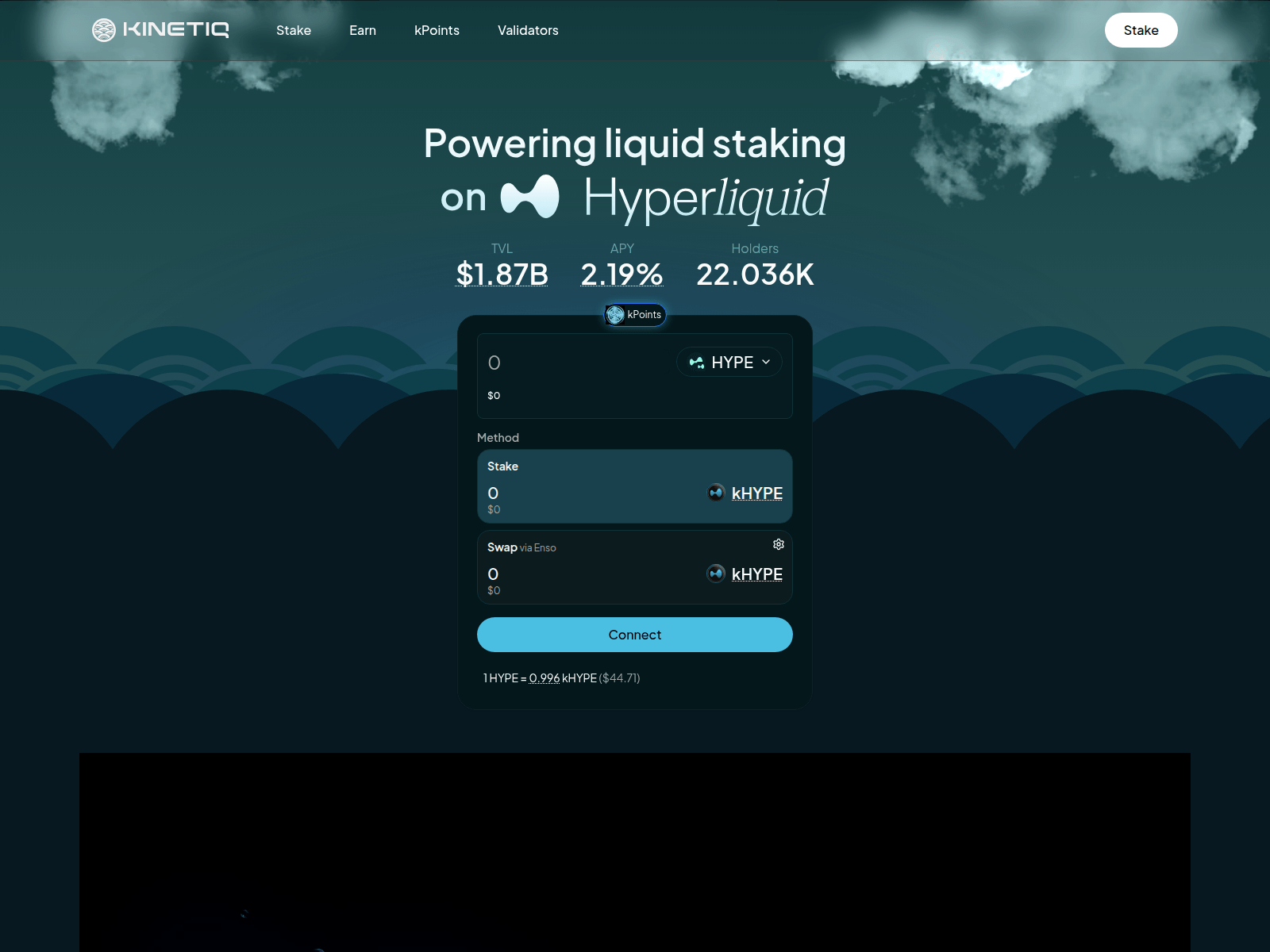
Task: Click the Kinetiq logo in the header
Action: (x=160, y=30)
